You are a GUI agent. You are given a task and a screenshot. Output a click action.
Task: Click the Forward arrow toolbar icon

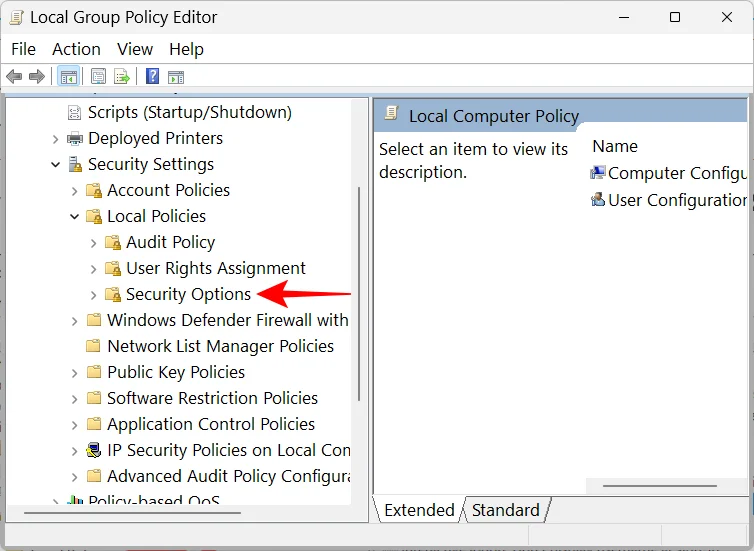[37, 76]
